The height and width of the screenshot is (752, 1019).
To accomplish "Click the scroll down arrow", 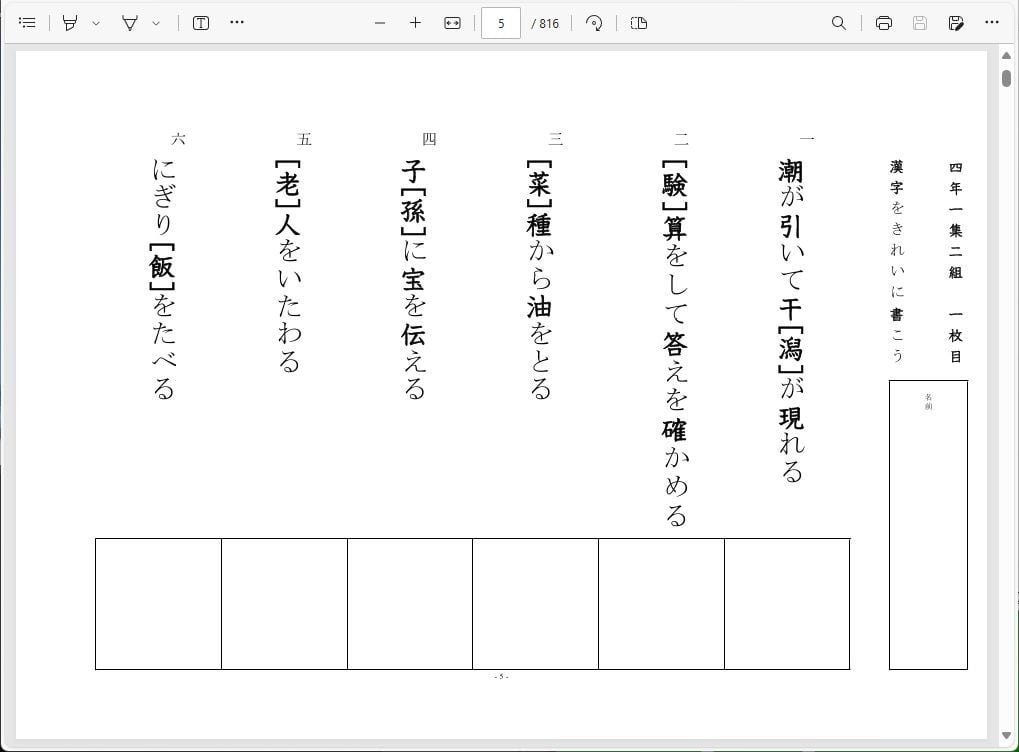I will pyautogui.click(x=1007, y=735).
